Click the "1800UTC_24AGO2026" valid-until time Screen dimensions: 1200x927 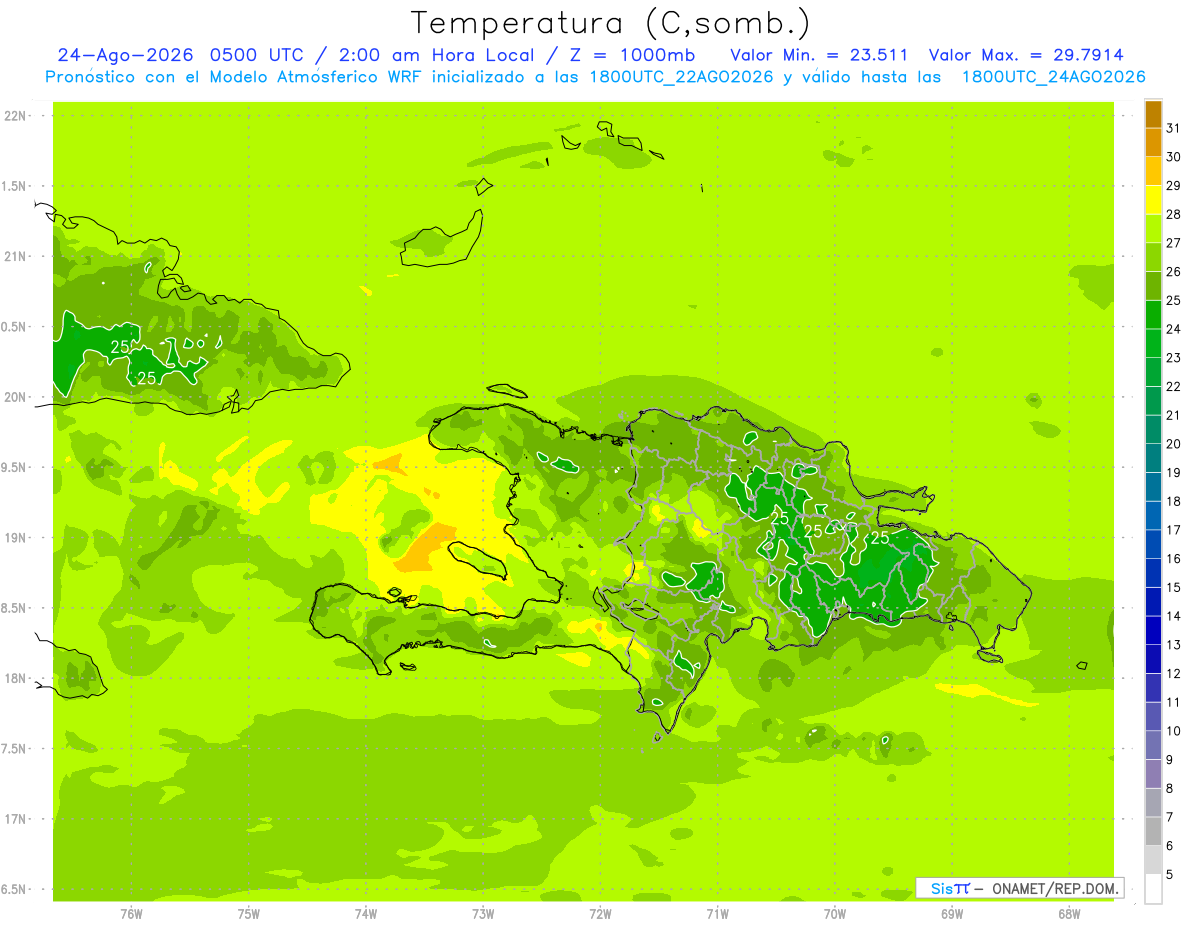1053,77
